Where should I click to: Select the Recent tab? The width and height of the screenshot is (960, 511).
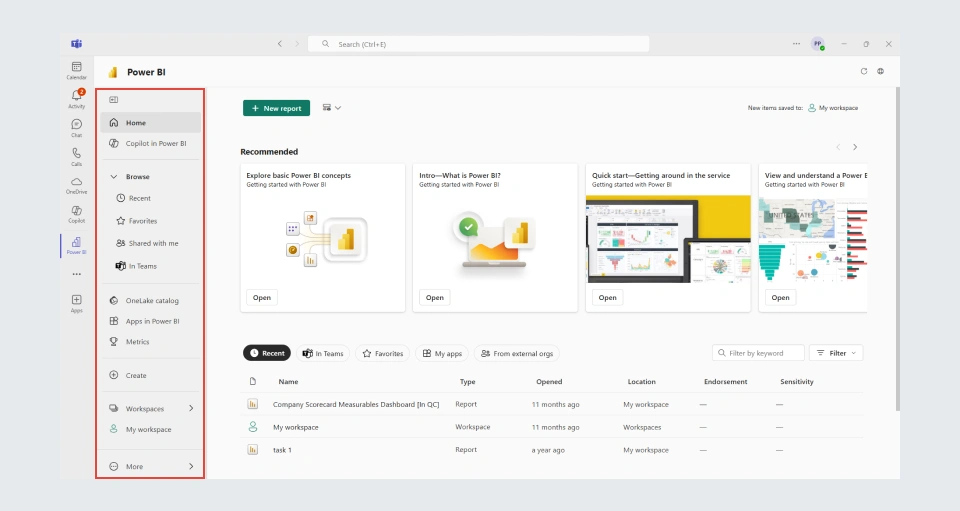[x=267, y=353]
